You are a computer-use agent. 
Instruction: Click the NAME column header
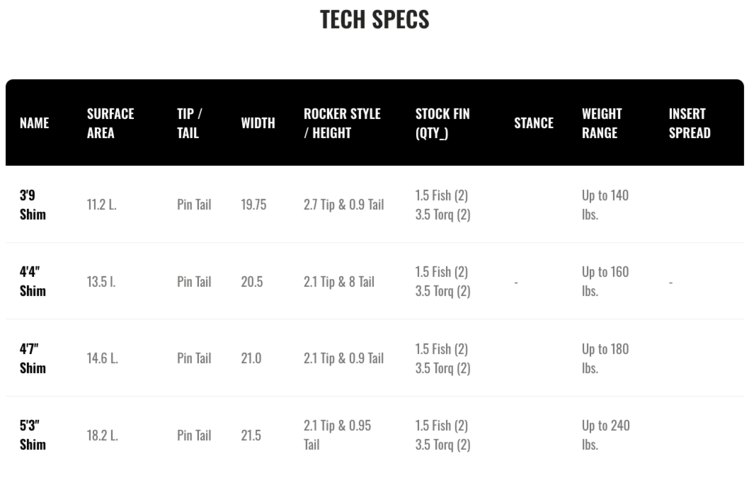(x=34, y=123)
